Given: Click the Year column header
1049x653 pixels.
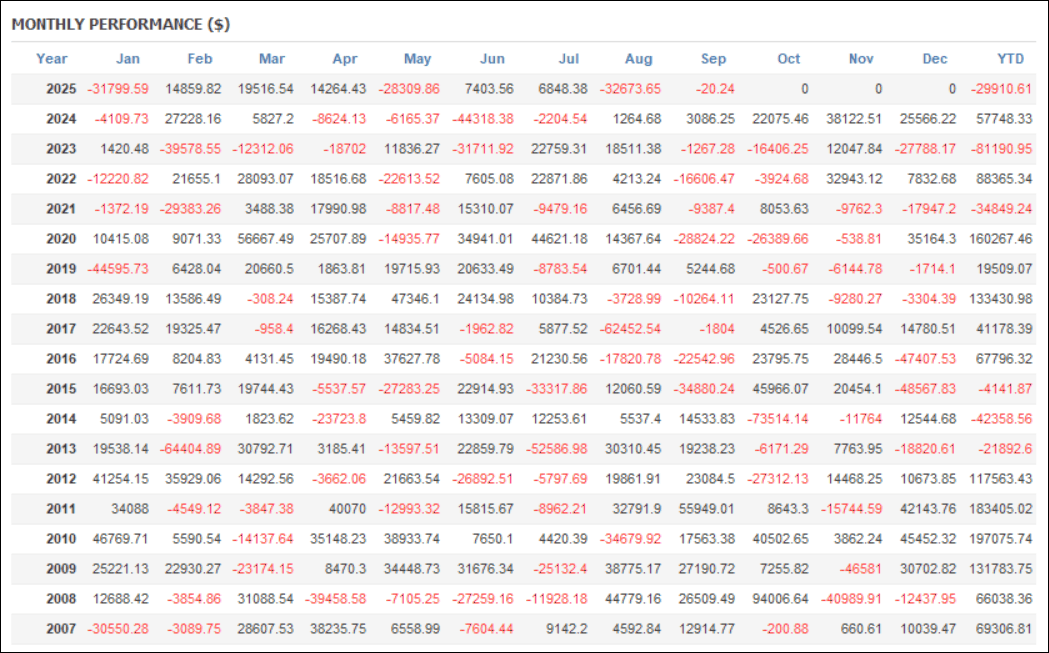Looking at the screenshot, I should pos(51,58).
